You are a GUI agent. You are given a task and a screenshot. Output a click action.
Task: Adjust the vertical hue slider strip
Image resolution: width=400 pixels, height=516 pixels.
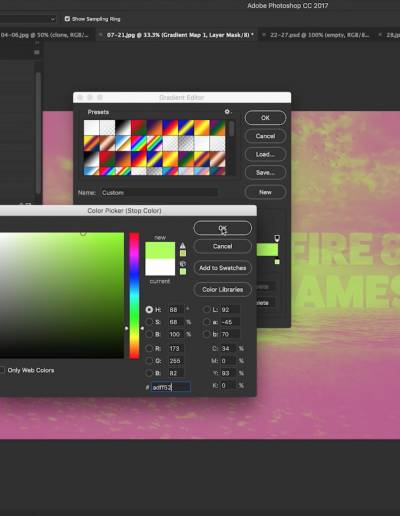pyautogui.click(x=134, y=295)
